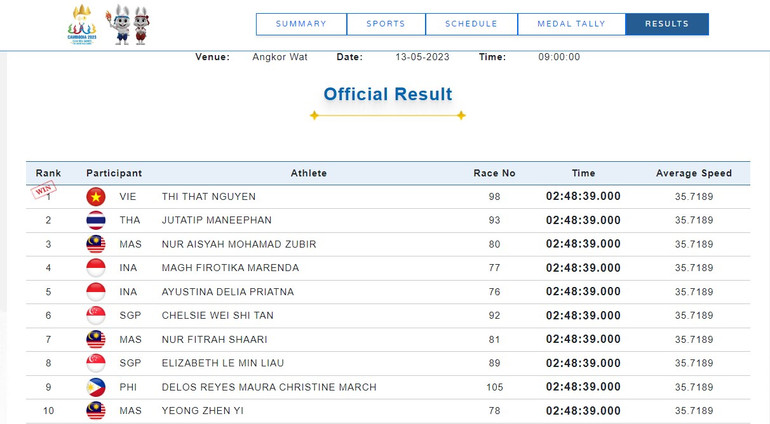Click Indonesia flag in rank 4 row

point(96,268)
